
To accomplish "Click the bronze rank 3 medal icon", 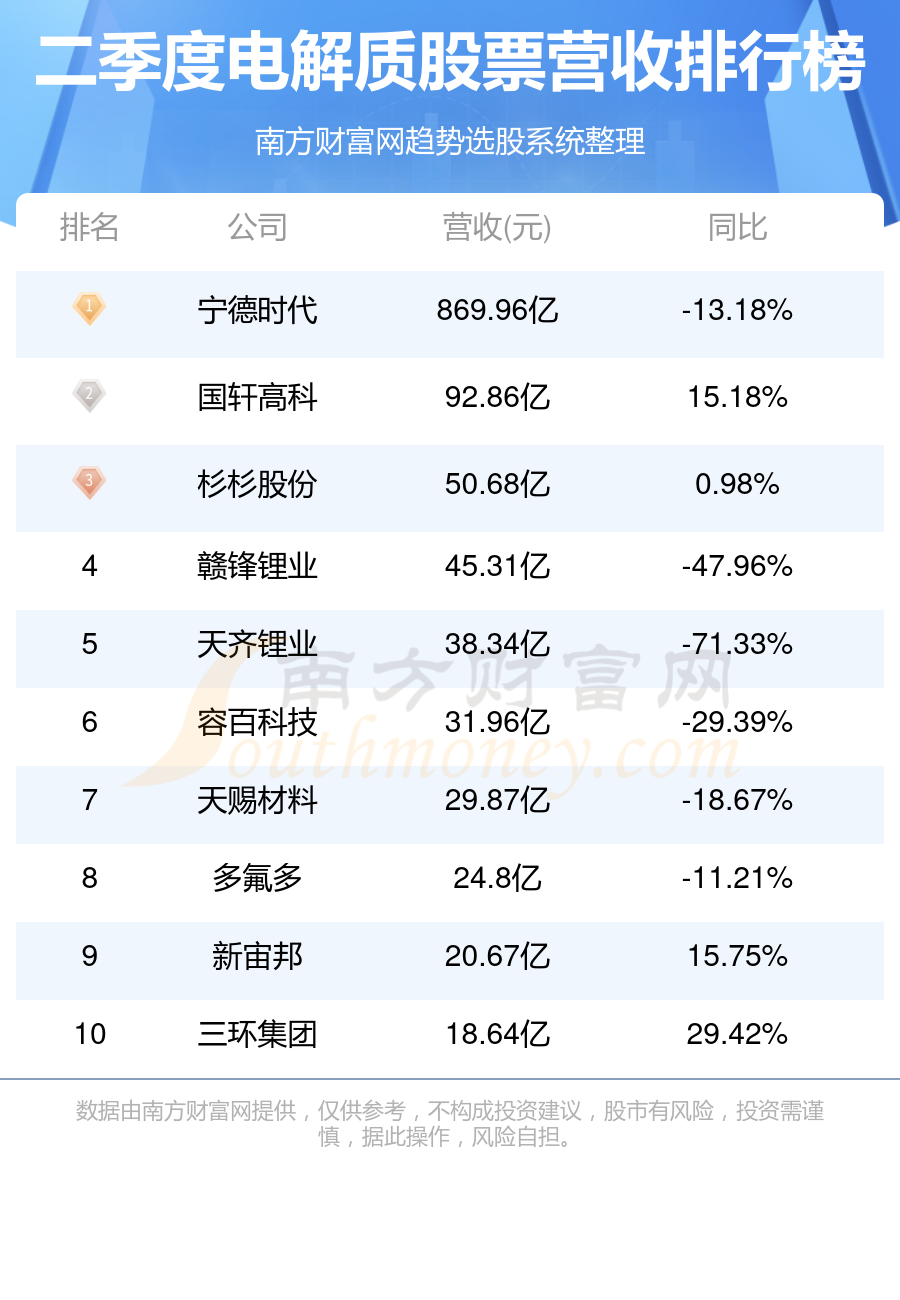I will tap(89, 483).
